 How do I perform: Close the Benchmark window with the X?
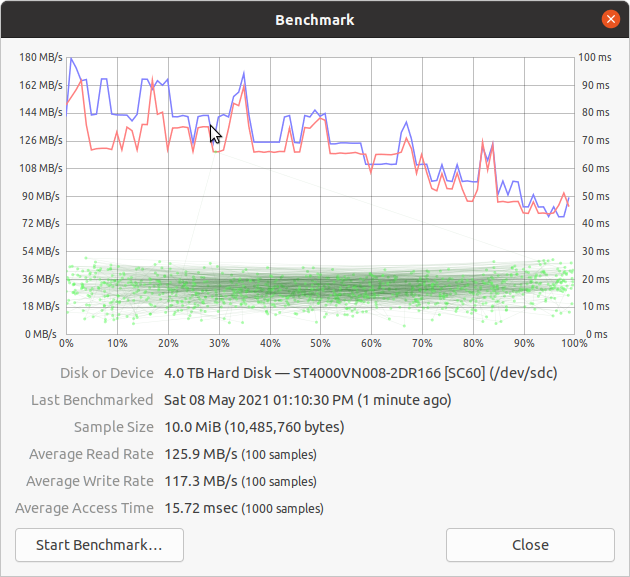pos(611,19)
